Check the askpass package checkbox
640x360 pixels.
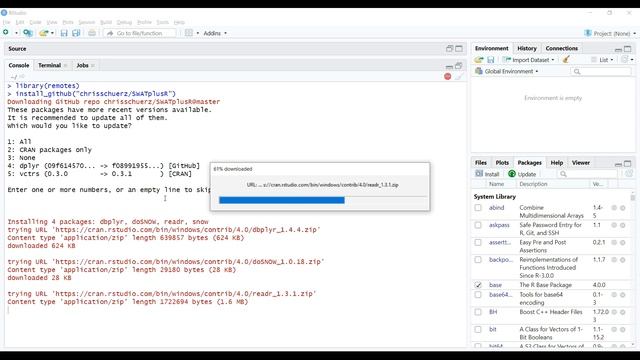tap(478, 225)
